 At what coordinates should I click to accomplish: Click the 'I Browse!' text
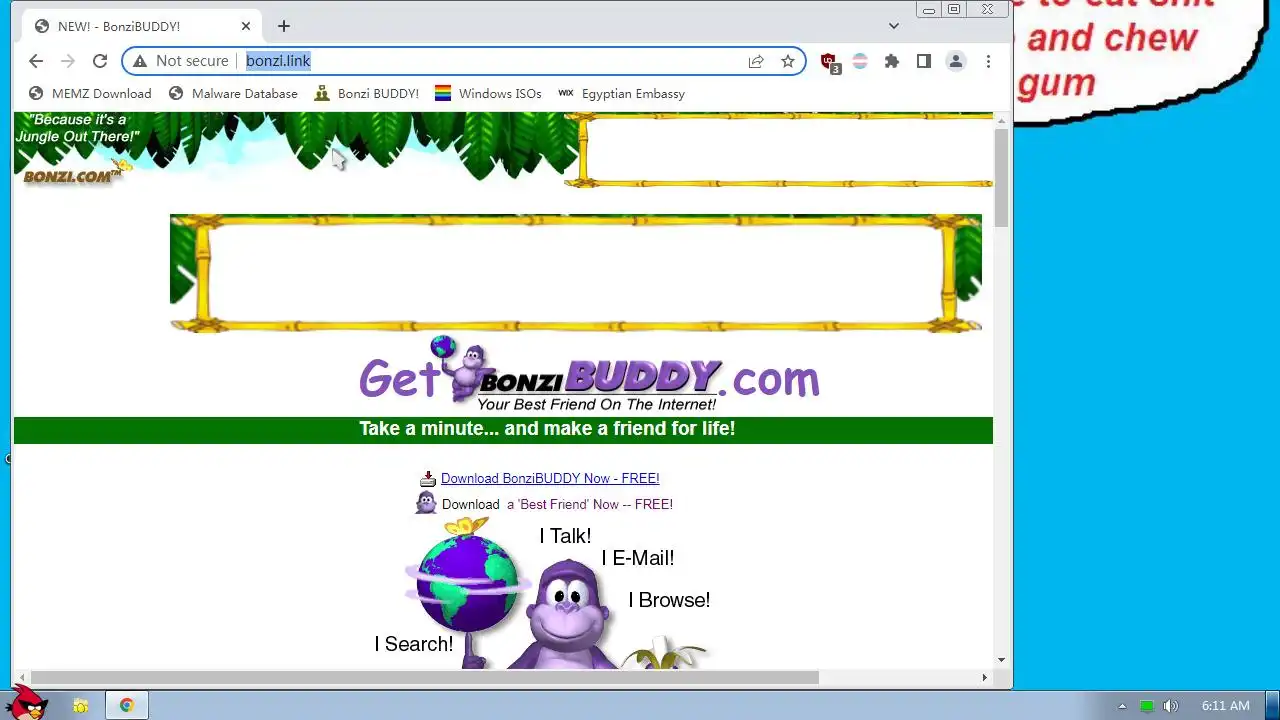(669, 600)
